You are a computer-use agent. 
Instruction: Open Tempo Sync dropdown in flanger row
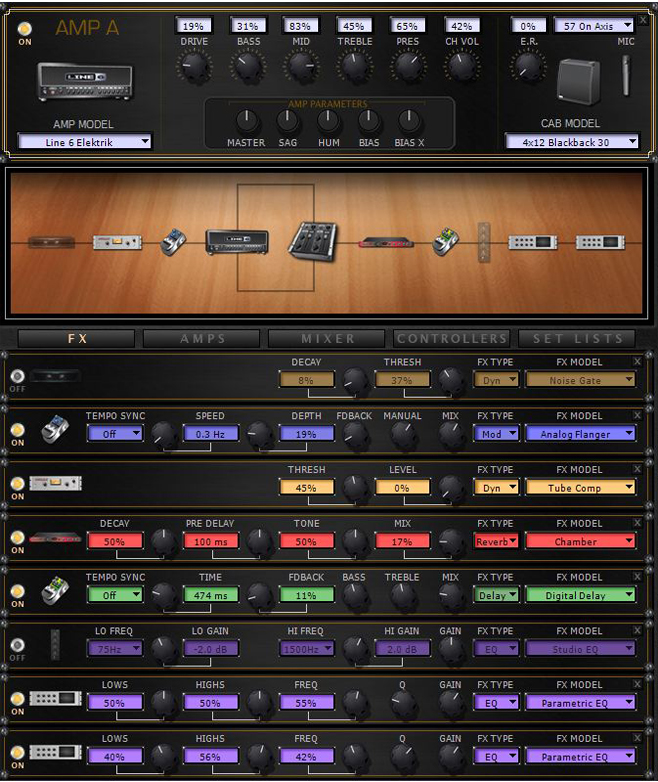tap(115, 434)
